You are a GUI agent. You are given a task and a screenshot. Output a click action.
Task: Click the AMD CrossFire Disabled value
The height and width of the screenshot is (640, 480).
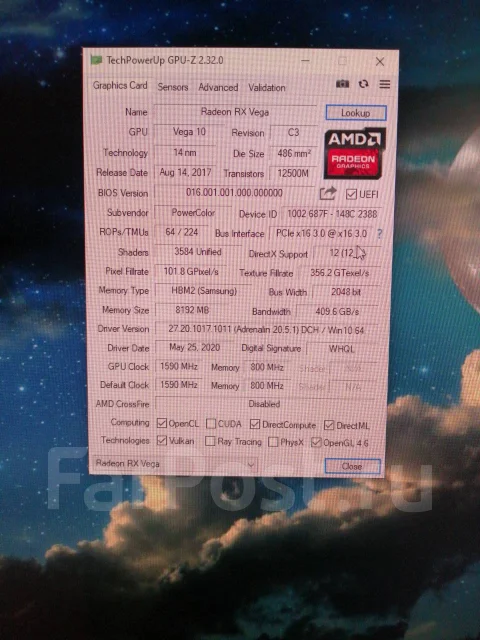264,404
